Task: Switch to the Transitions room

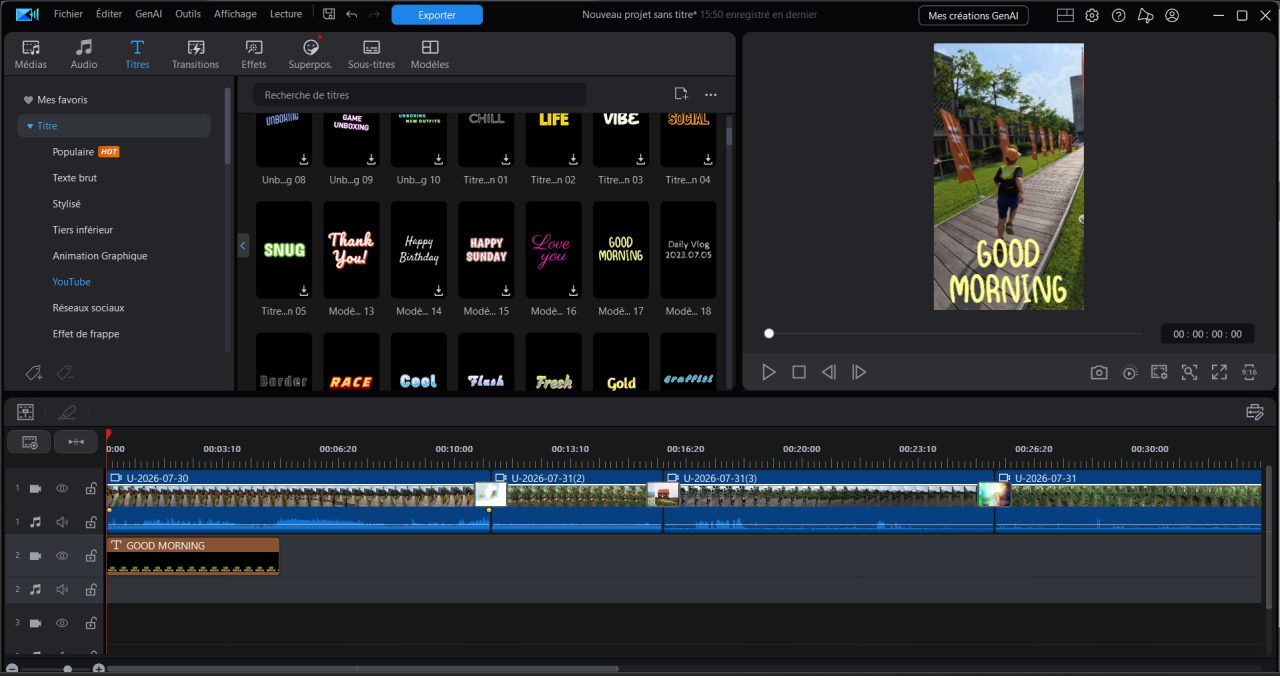Action: tap(195, 55)
